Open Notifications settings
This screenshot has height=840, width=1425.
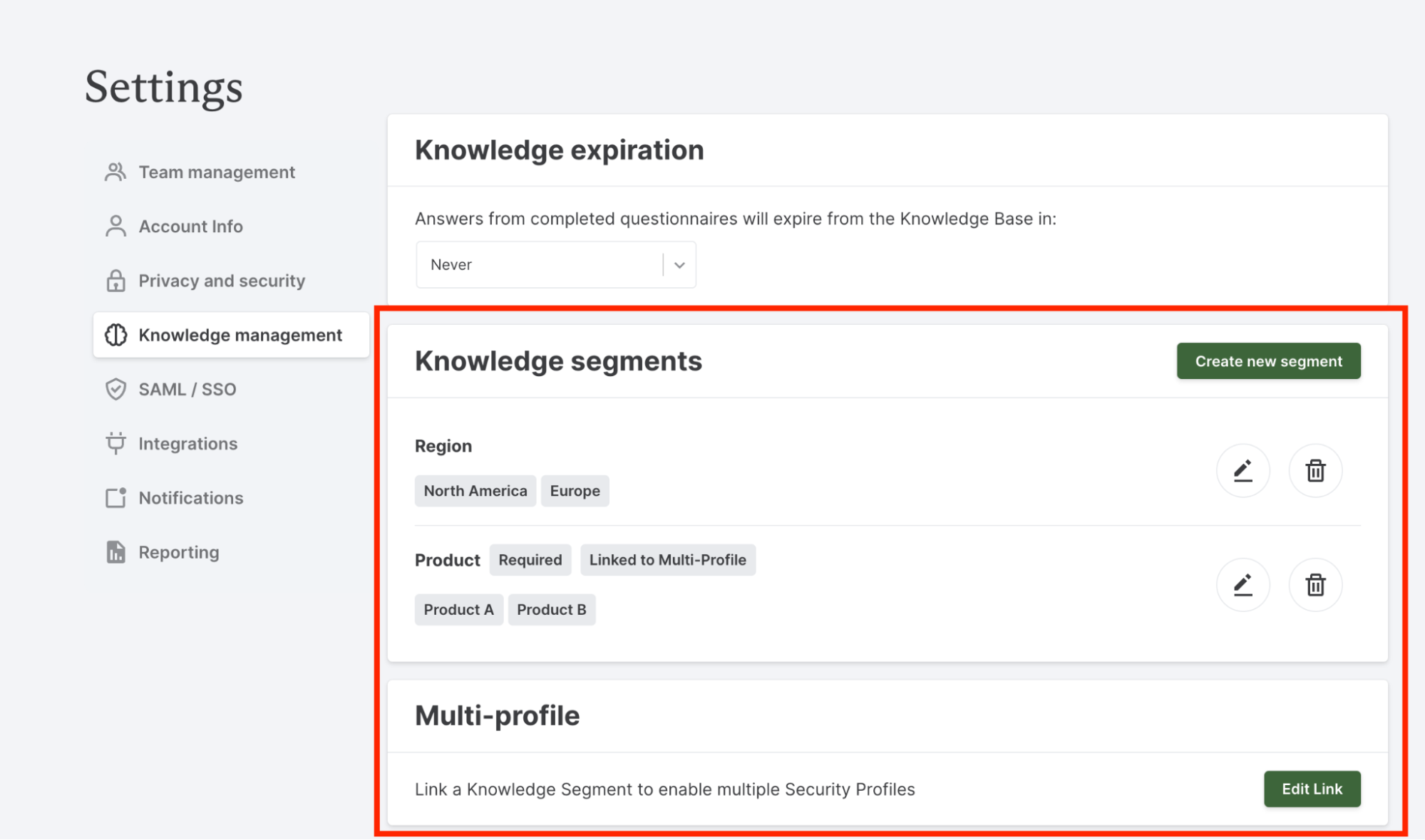pos(190,497)
